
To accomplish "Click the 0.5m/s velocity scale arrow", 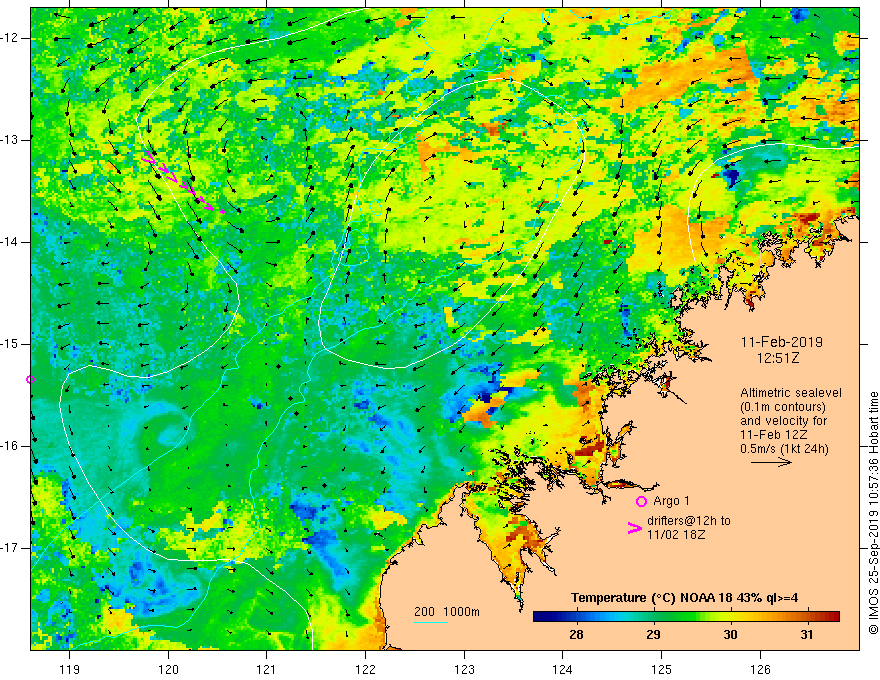I will (771, 462).
